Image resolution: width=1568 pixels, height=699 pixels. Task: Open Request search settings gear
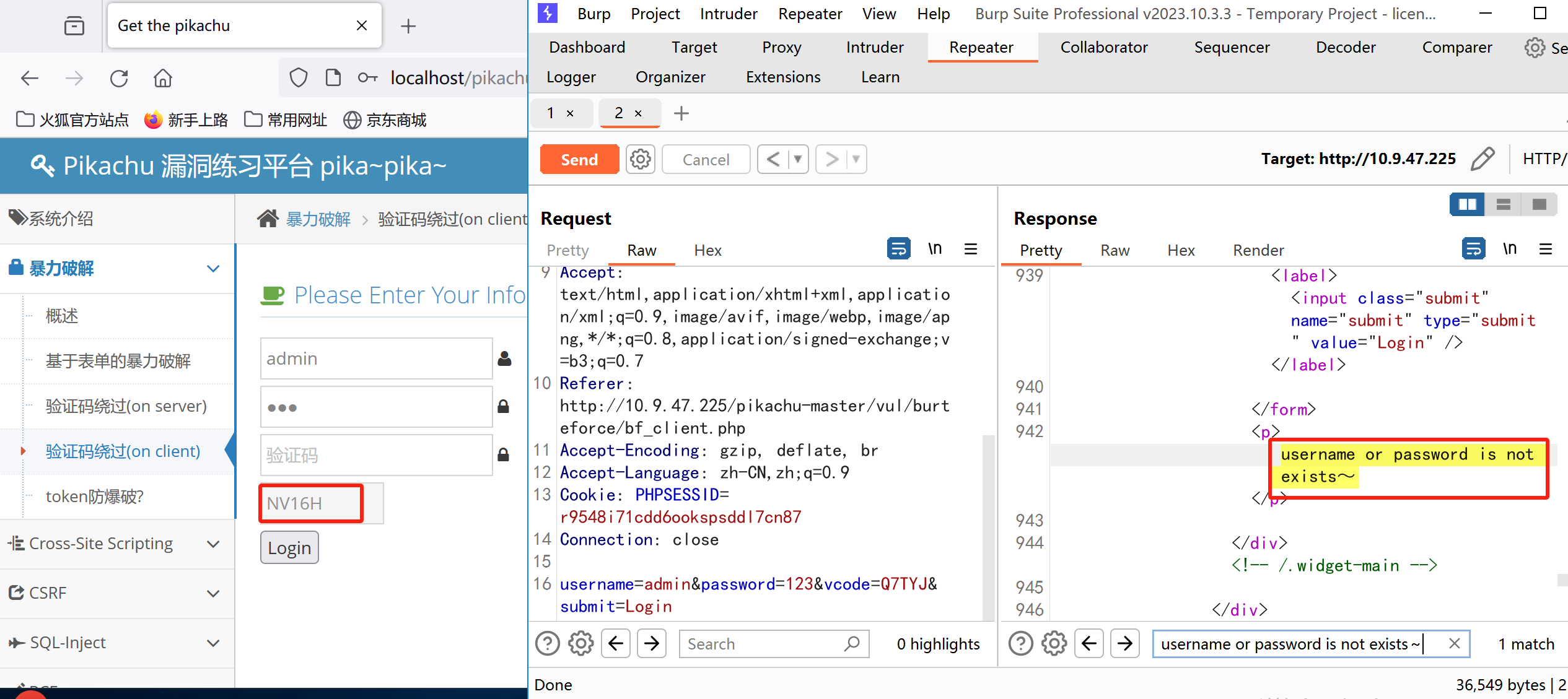580,644
